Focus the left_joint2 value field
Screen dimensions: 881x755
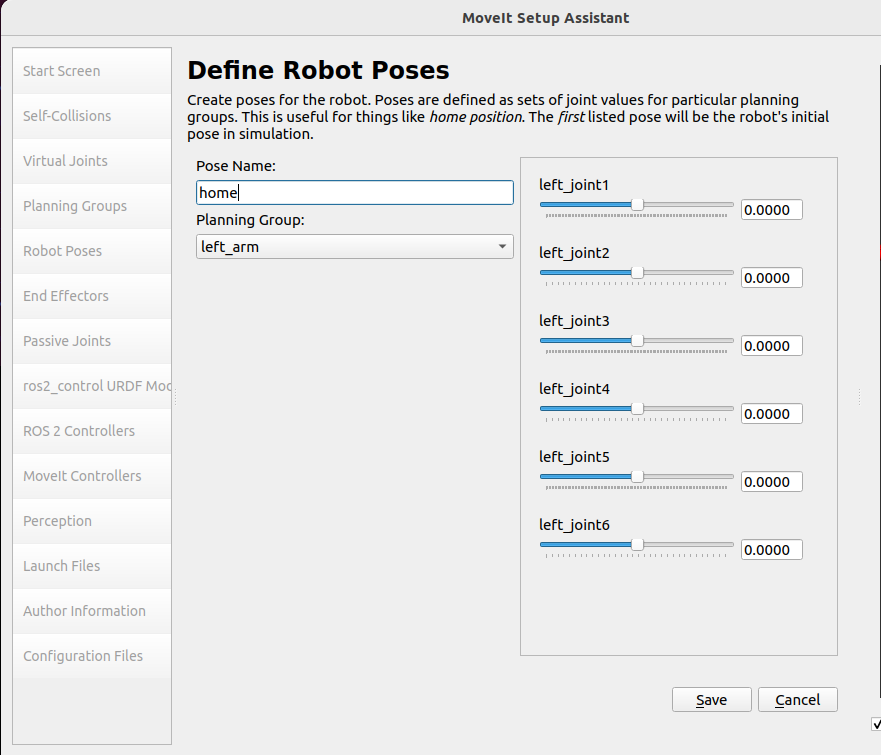(x=771, y=278)
